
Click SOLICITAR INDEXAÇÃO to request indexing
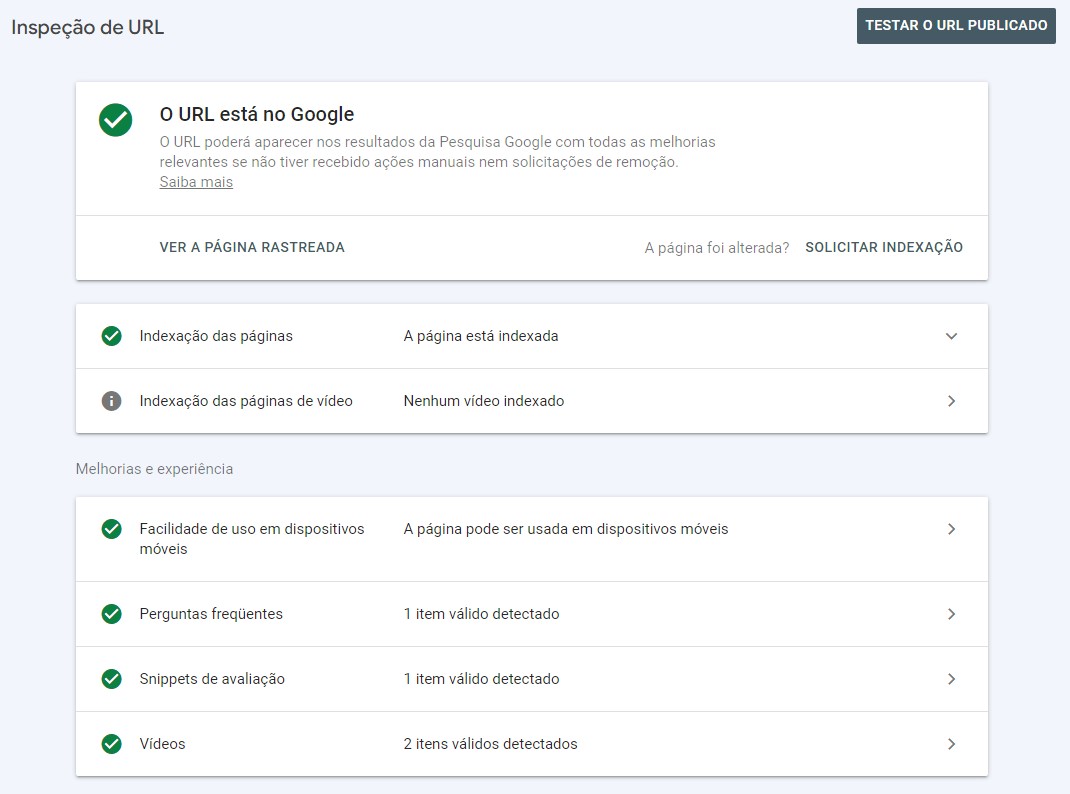[x=884, y=247]
